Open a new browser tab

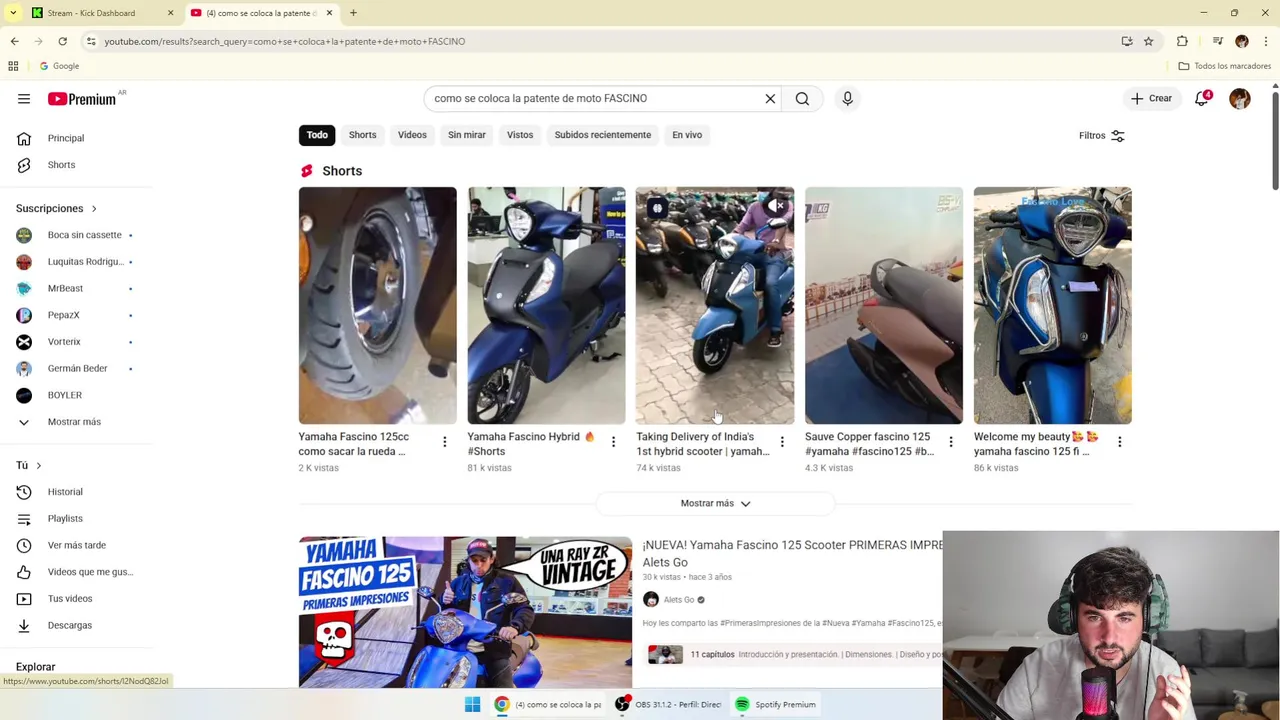[353, 13]
